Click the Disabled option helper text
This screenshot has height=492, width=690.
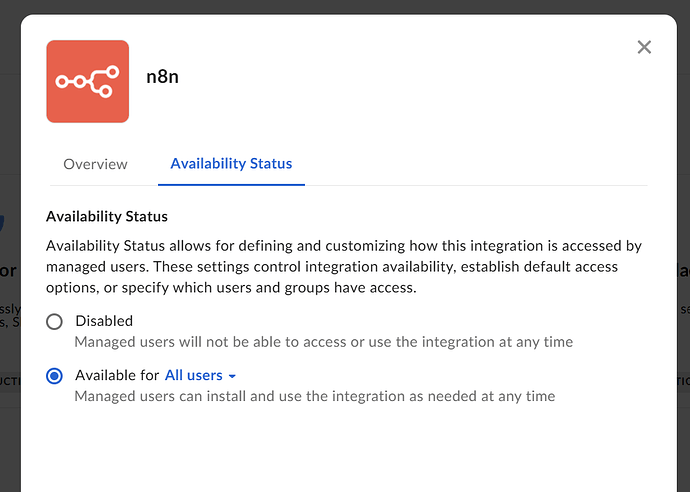(x=324, y=342)
